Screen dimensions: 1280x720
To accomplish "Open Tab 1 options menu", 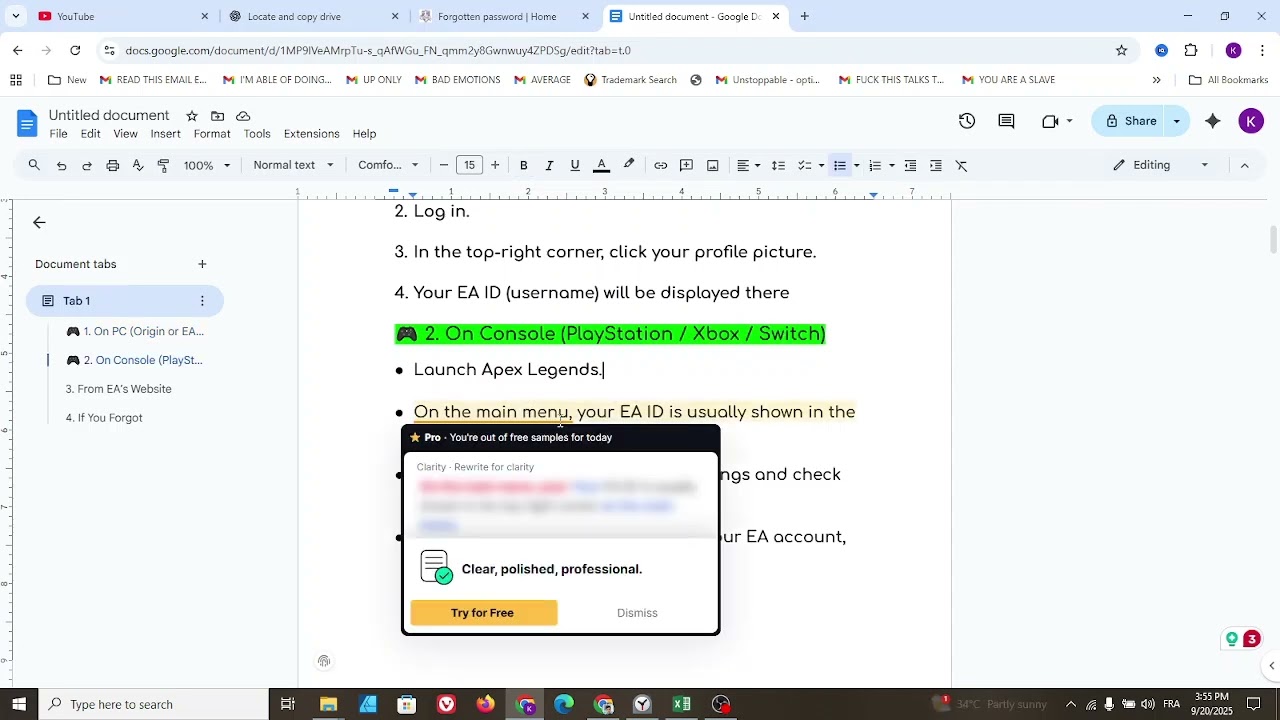I will pos(202,301).
